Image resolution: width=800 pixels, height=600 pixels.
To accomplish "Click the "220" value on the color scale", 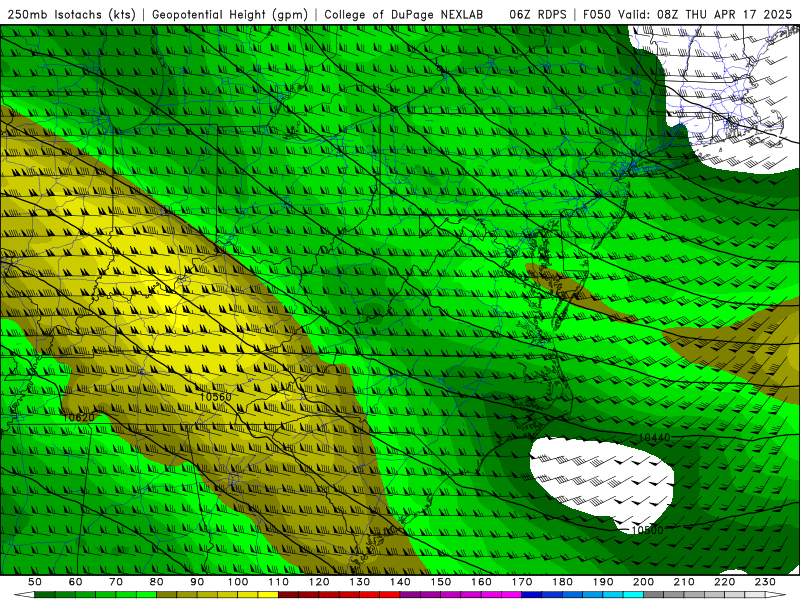I will pyautogui.click(x=724, y=582).
